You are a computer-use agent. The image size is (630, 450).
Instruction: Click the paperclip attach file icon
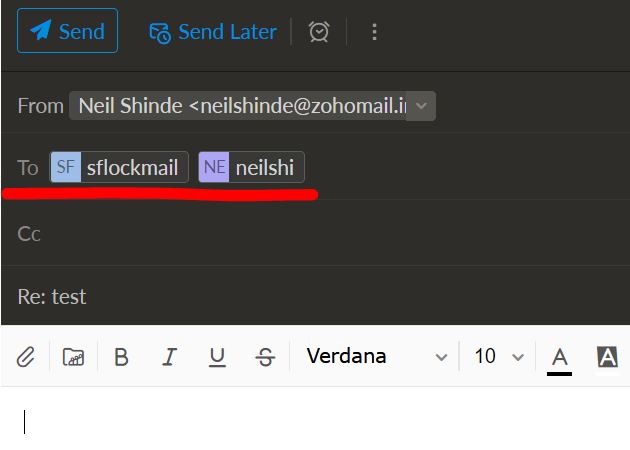pos(26,357)
